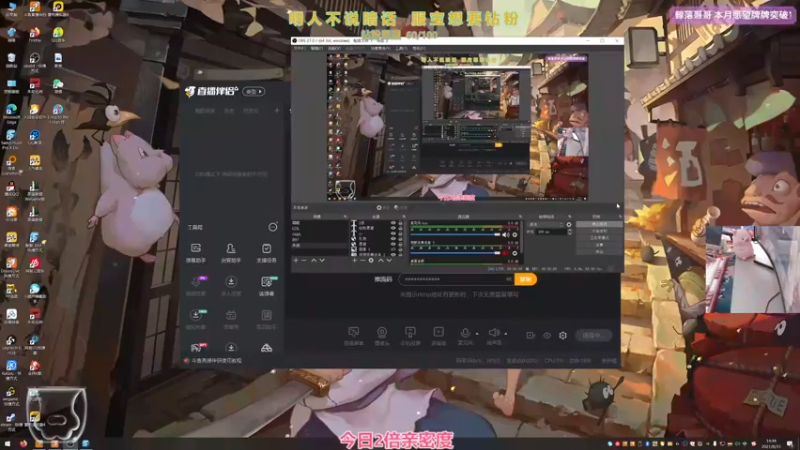Open the OBS 帮助 menu
This screenshot has width=800, height=450.
(419, 48)
